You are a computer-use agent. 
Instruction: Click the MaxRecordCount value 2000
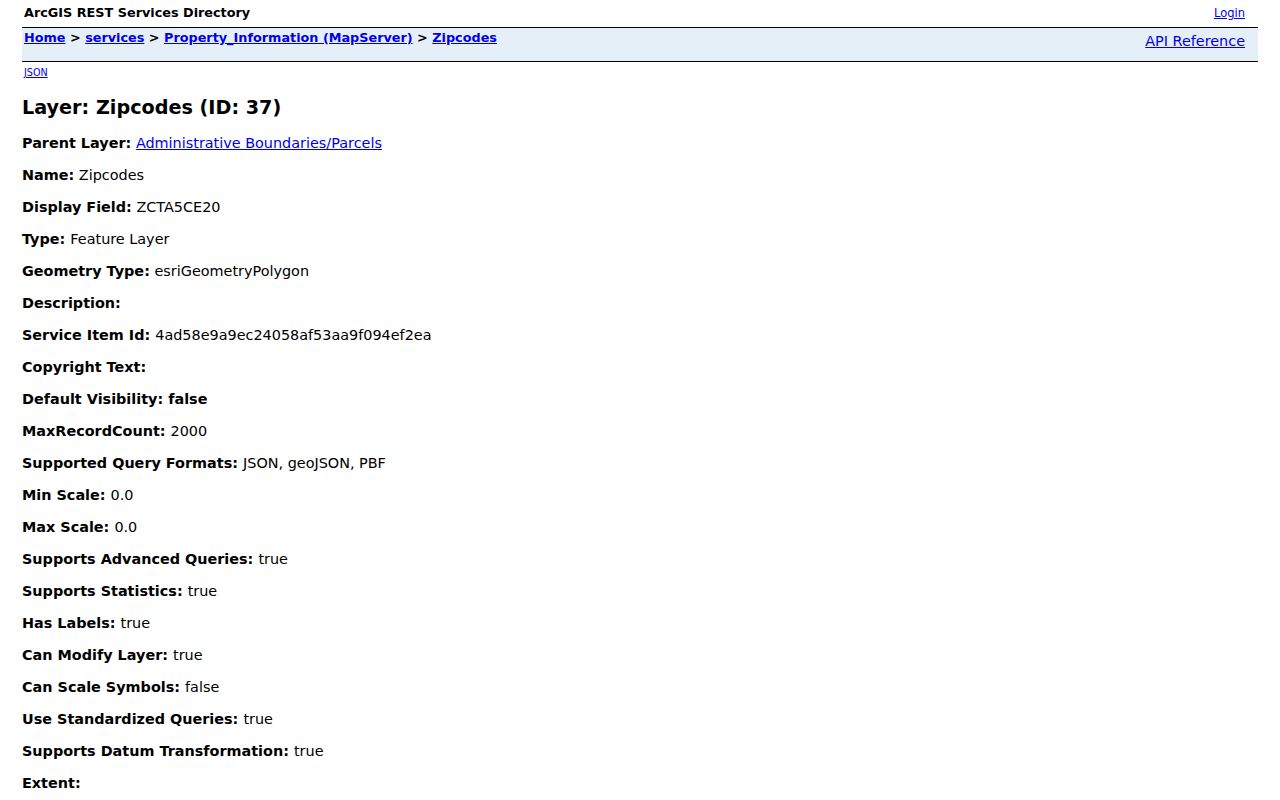pyautogui.click(x=189, y=431)
